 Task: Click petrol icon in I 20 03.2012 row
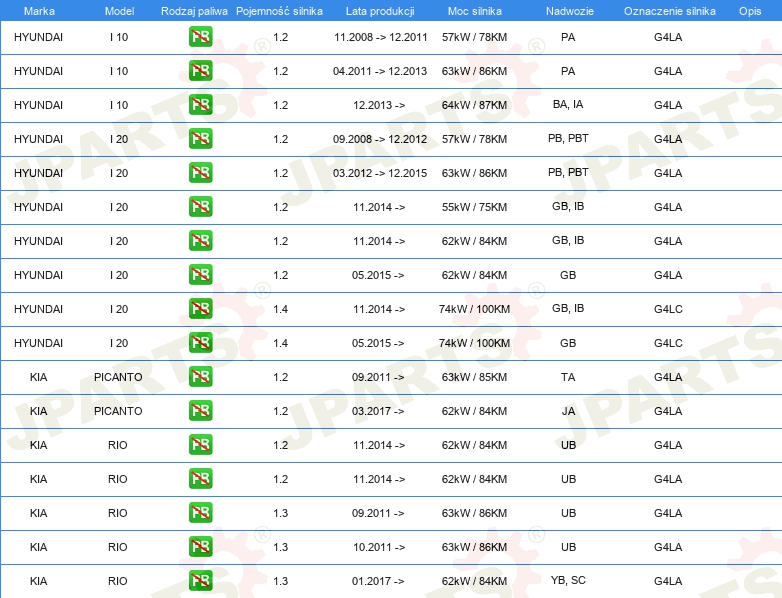pos(200,173)
